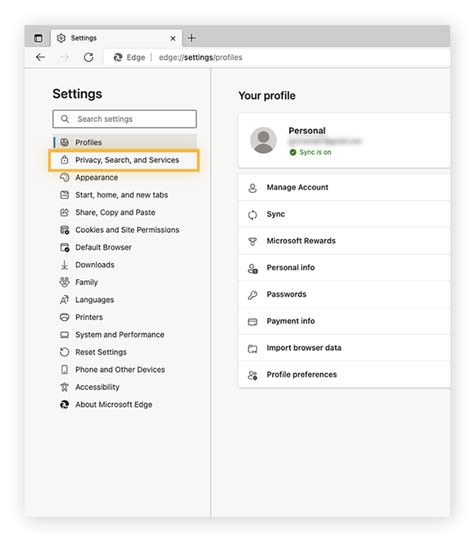
Task: Open Share, Copy and Paste settings
Action: 115,213
